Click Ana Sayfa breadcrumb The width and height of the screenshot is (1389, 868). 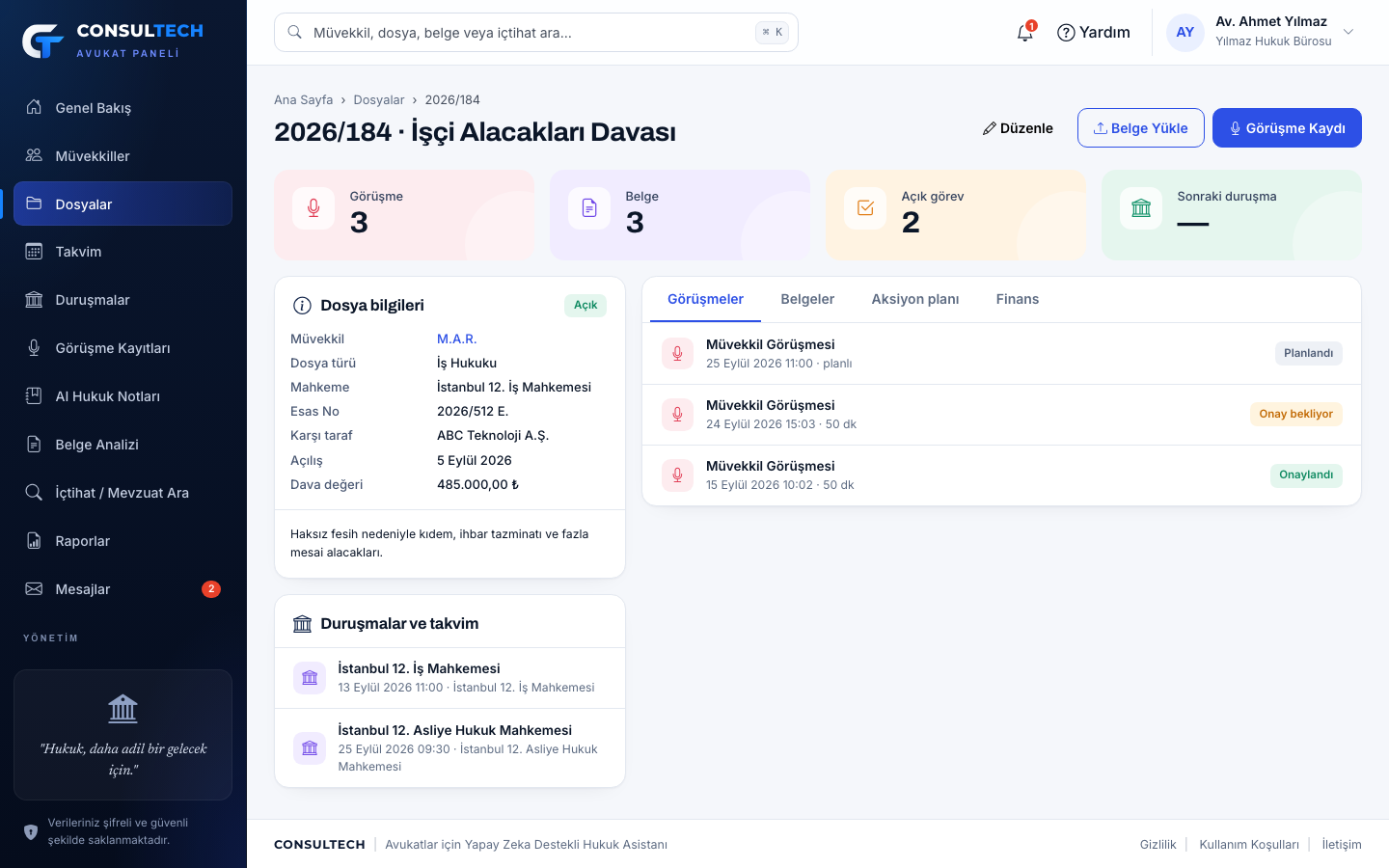click(303, 100)
